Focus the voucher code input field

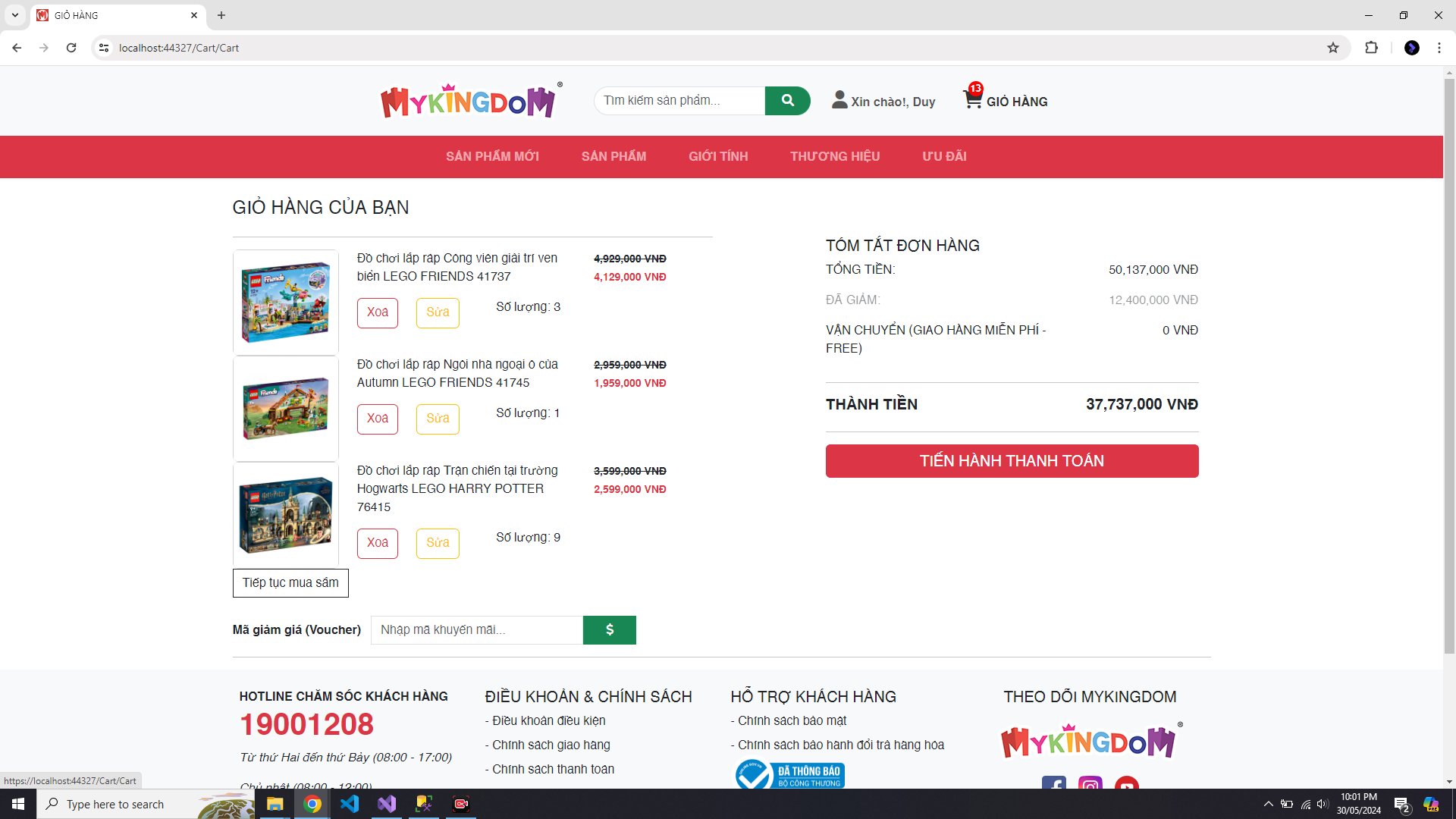coord(477,629)
